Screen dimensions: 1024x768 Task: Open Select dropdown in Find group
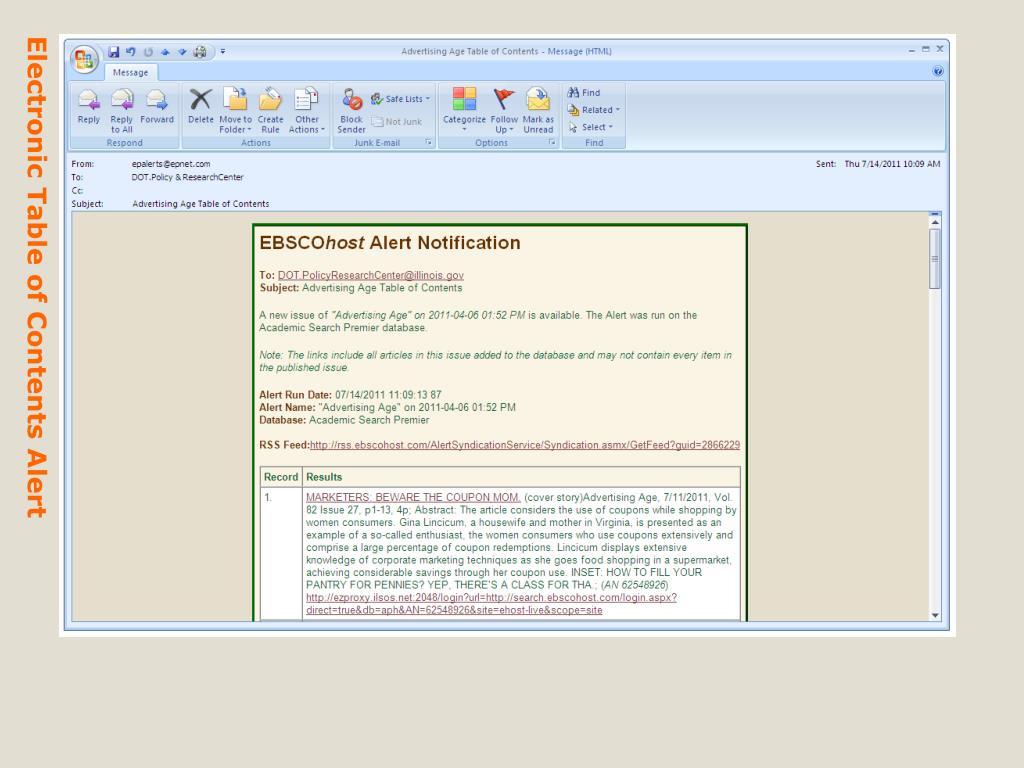tap(590, 127)
